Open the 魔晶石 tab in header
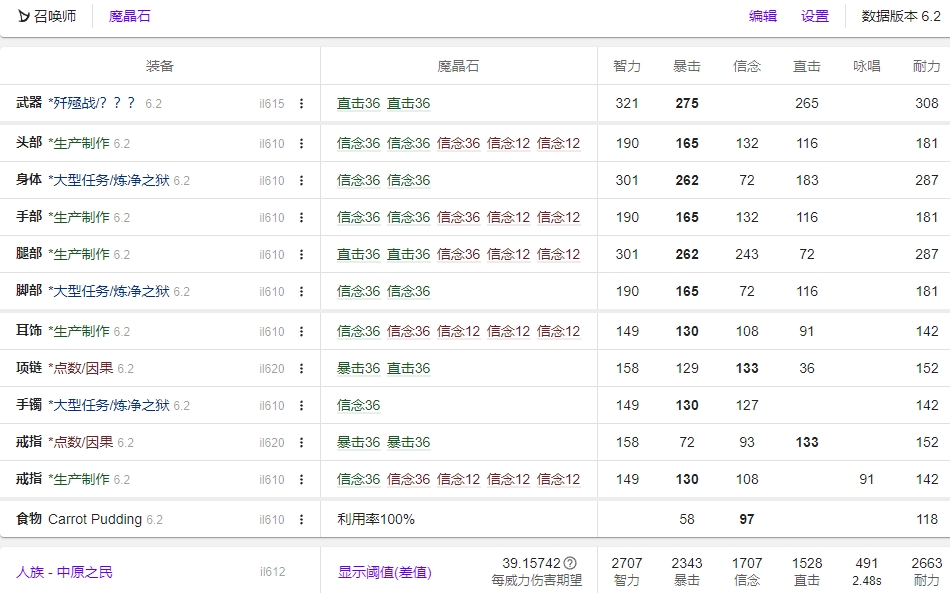The image size is (950, 593). pos(129,16)
